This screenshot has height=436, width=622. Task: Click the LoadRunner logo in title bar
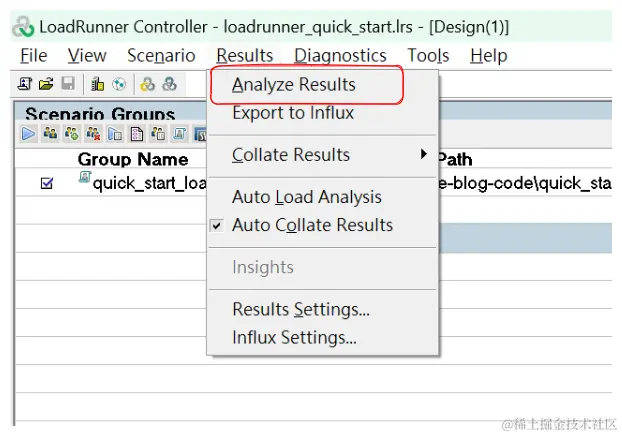[x=23, y=27]
